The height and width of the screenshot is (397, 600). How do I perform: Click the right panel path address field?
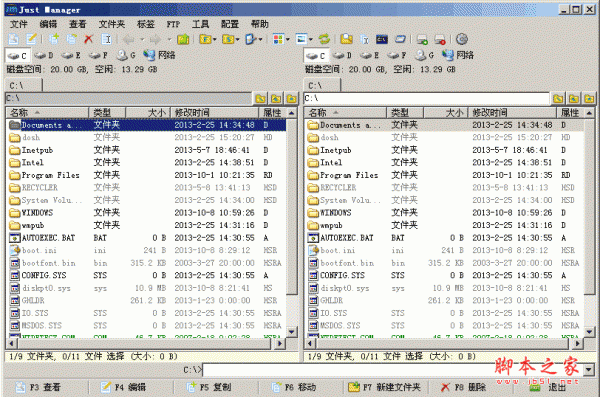[x=426, y=98]
